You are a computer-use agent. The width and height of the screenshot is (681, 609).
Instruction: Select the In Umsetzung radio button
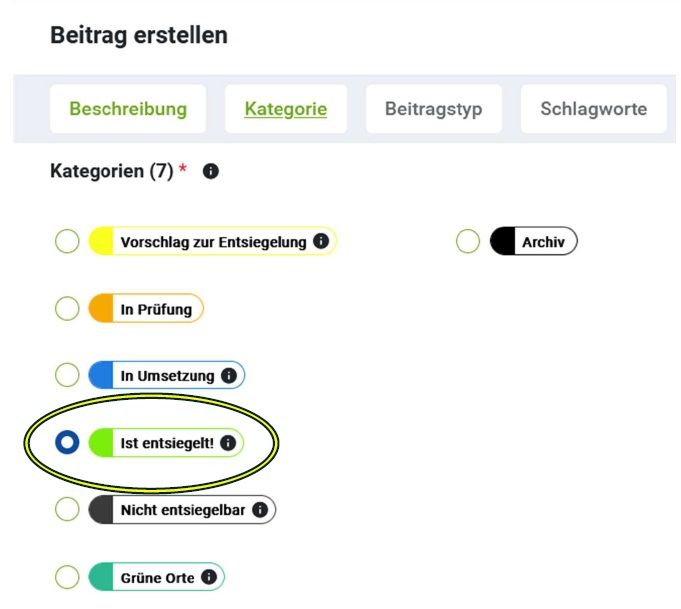coord(67,376)
